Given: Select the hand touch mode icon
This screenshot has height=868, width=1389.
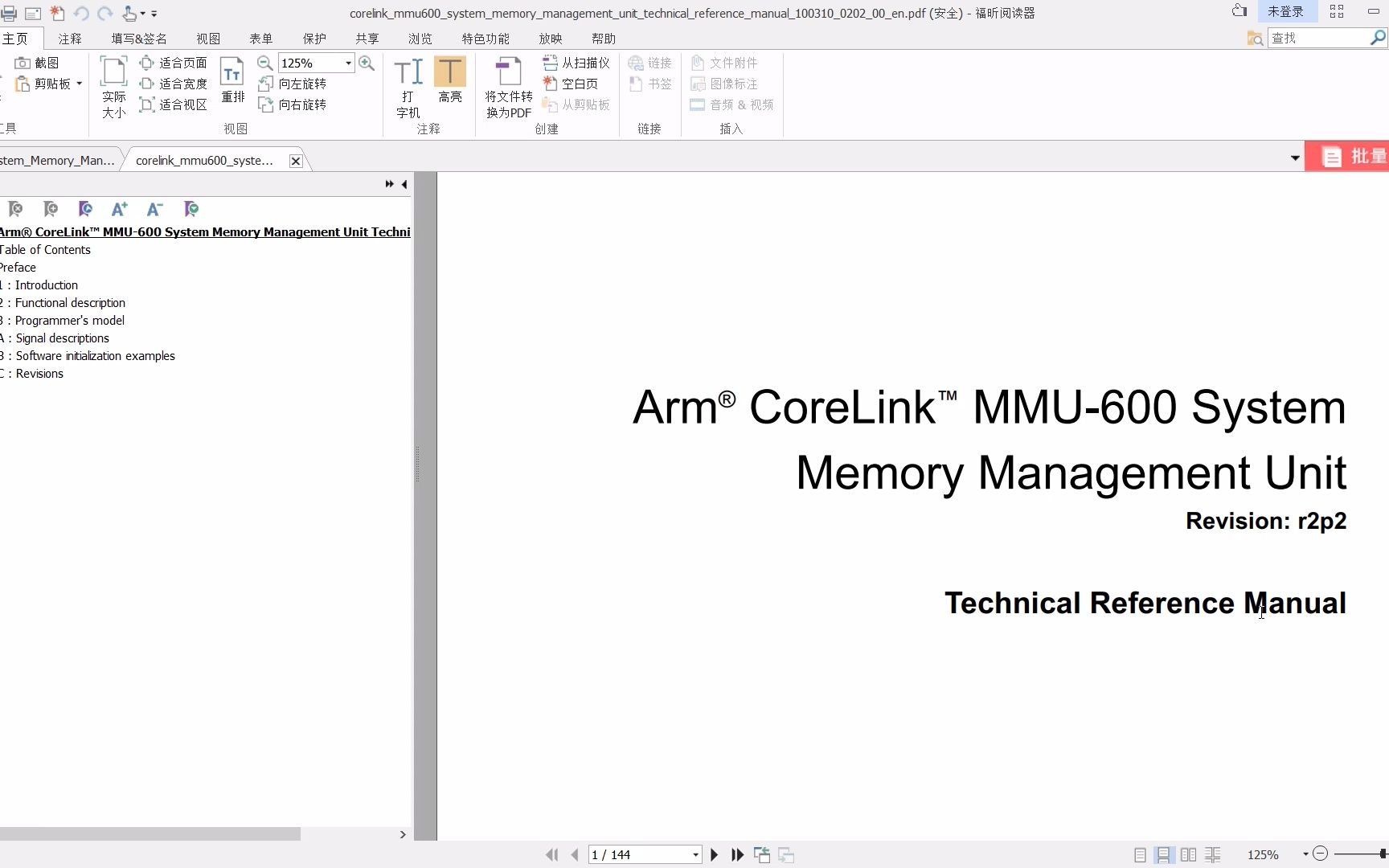Looking at the screenshot, I should pyautogui.click(x=129, y=13).
